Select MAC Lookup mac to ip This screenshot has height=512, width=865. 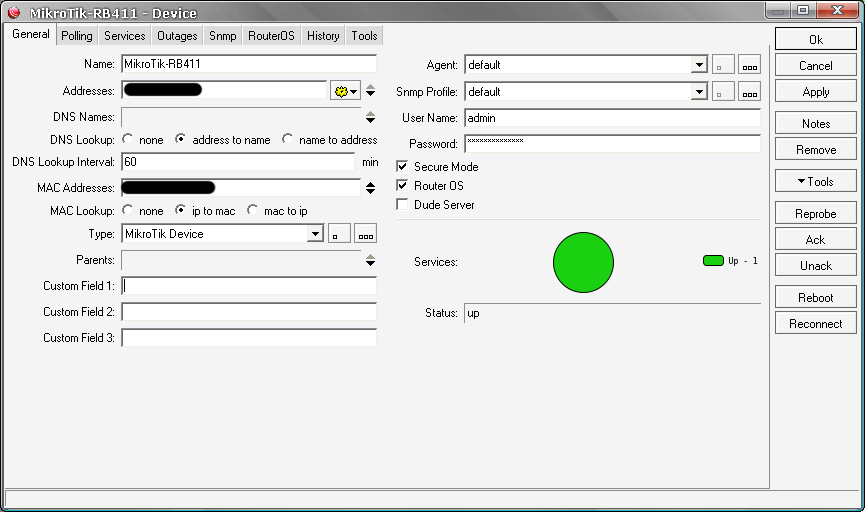point(252,210)
